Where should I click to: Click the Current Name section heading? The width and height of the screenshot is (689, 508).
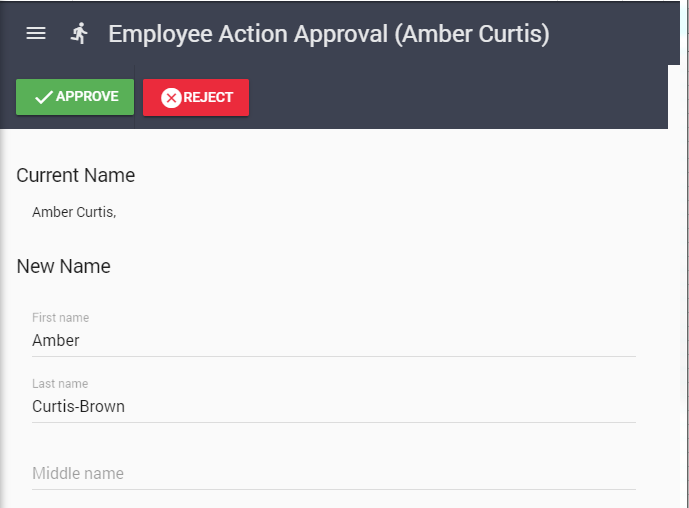pyautogui.click(x=76, y=175)
